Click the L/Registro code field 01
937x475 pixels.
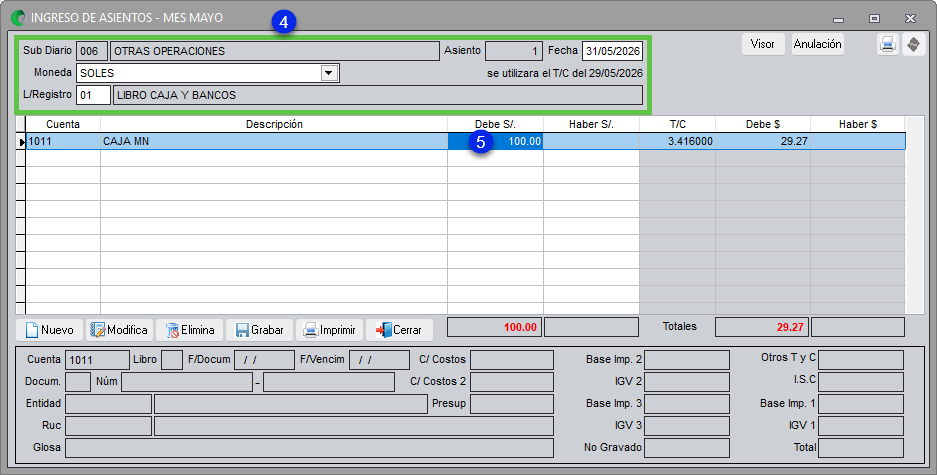point(93,95)
